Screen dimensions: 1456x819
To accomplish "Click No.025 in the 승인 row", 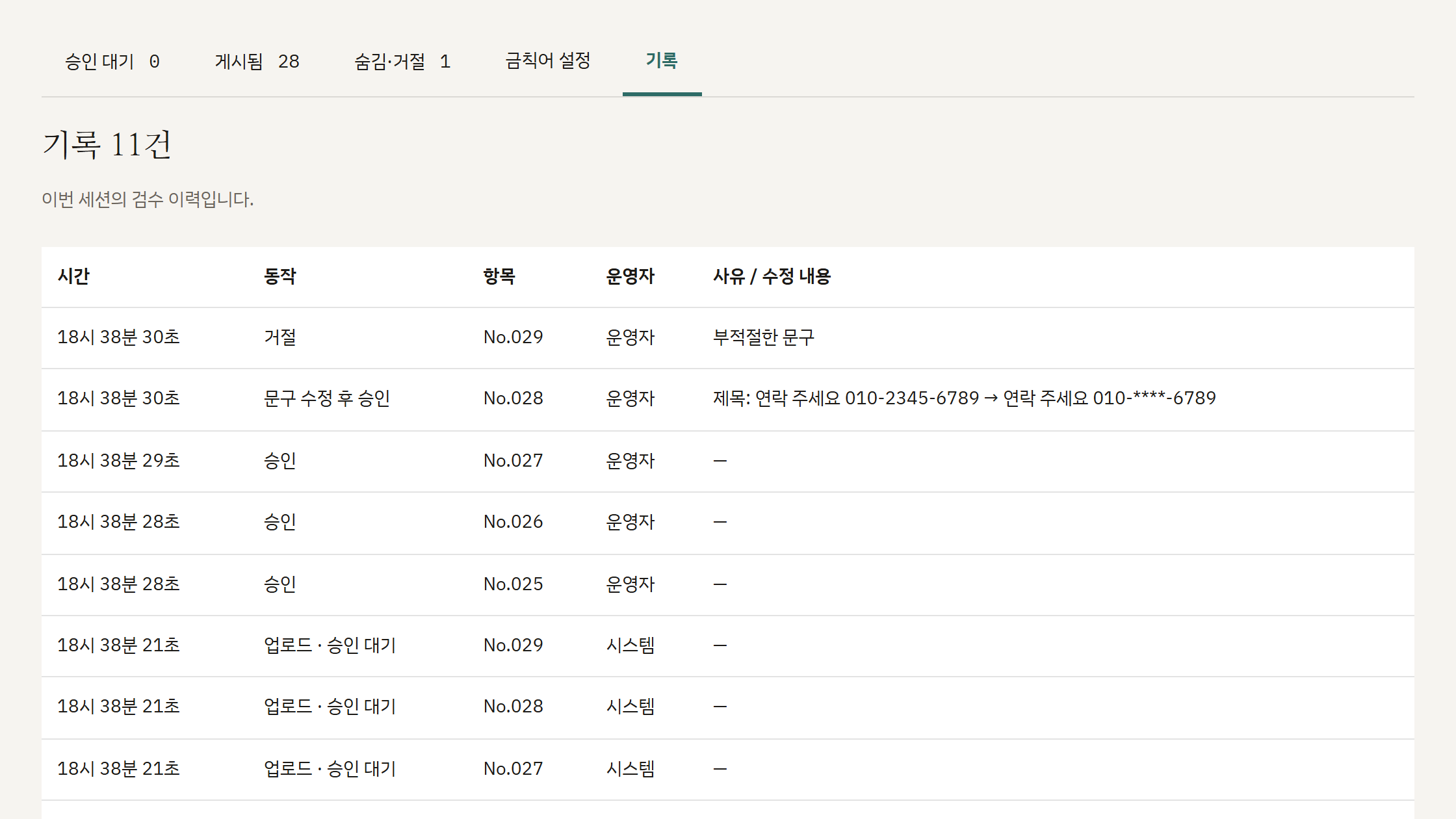I will tap(513, 584).
